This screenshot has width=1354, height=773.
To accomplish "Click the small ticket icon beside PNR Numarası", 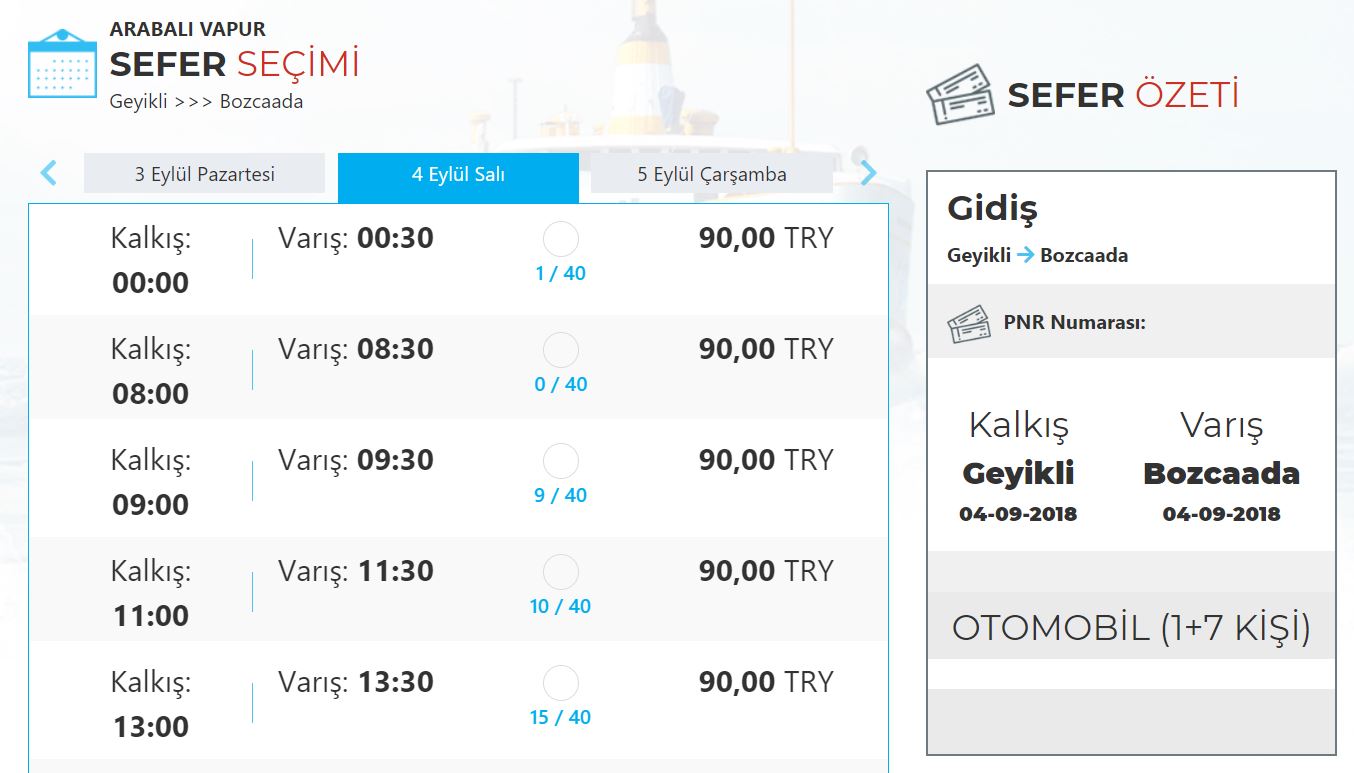I will click(968, 324).
